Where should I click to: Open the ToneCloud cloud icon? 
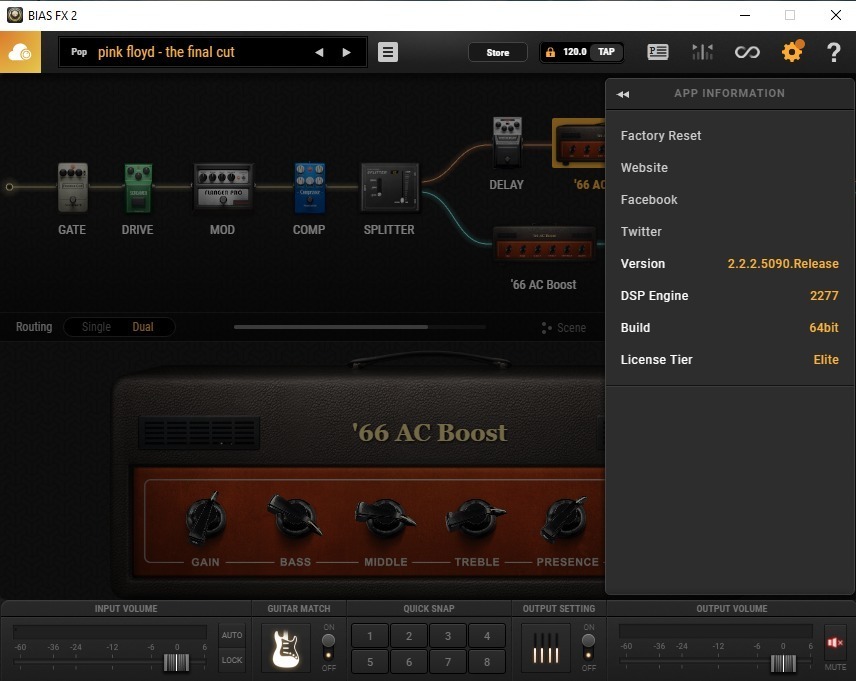pyautogui.click(x=20, y=52)
